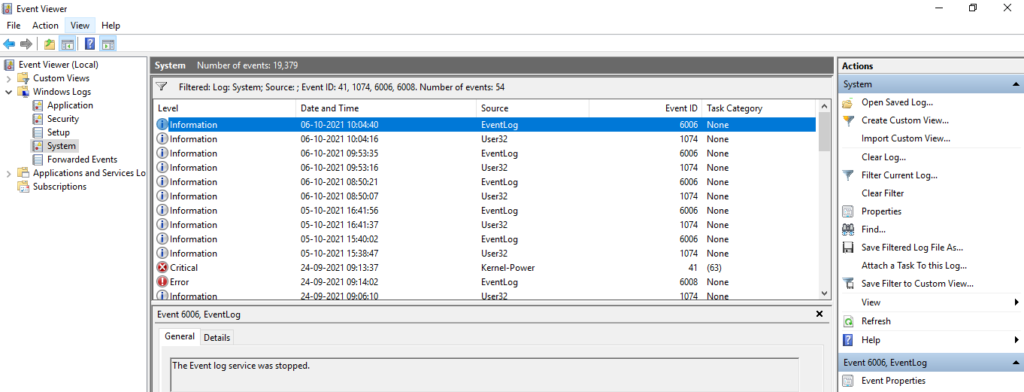Expand the Custom Views tree node
Image resolution: width=1024 pixels, height=392 pixels.
[8, 78]
